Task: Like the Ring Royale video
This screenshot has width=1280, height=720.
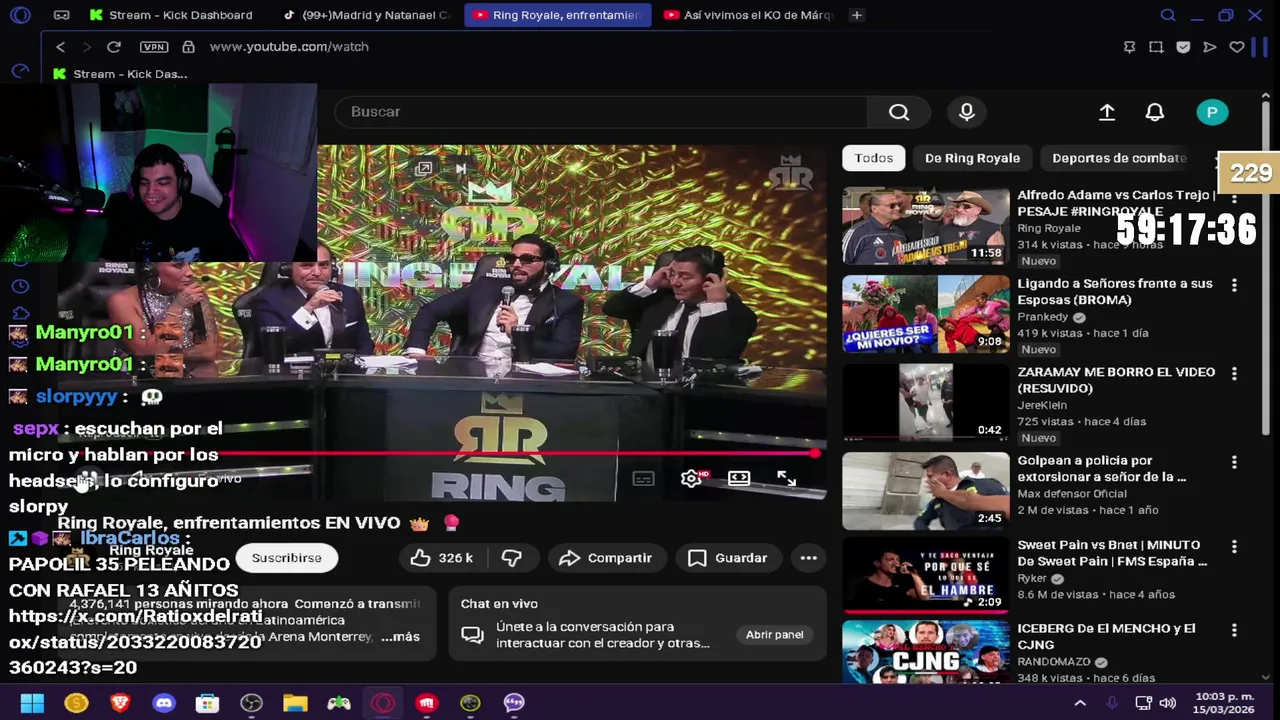Action: pyautogui.click(x=441, y=558)
